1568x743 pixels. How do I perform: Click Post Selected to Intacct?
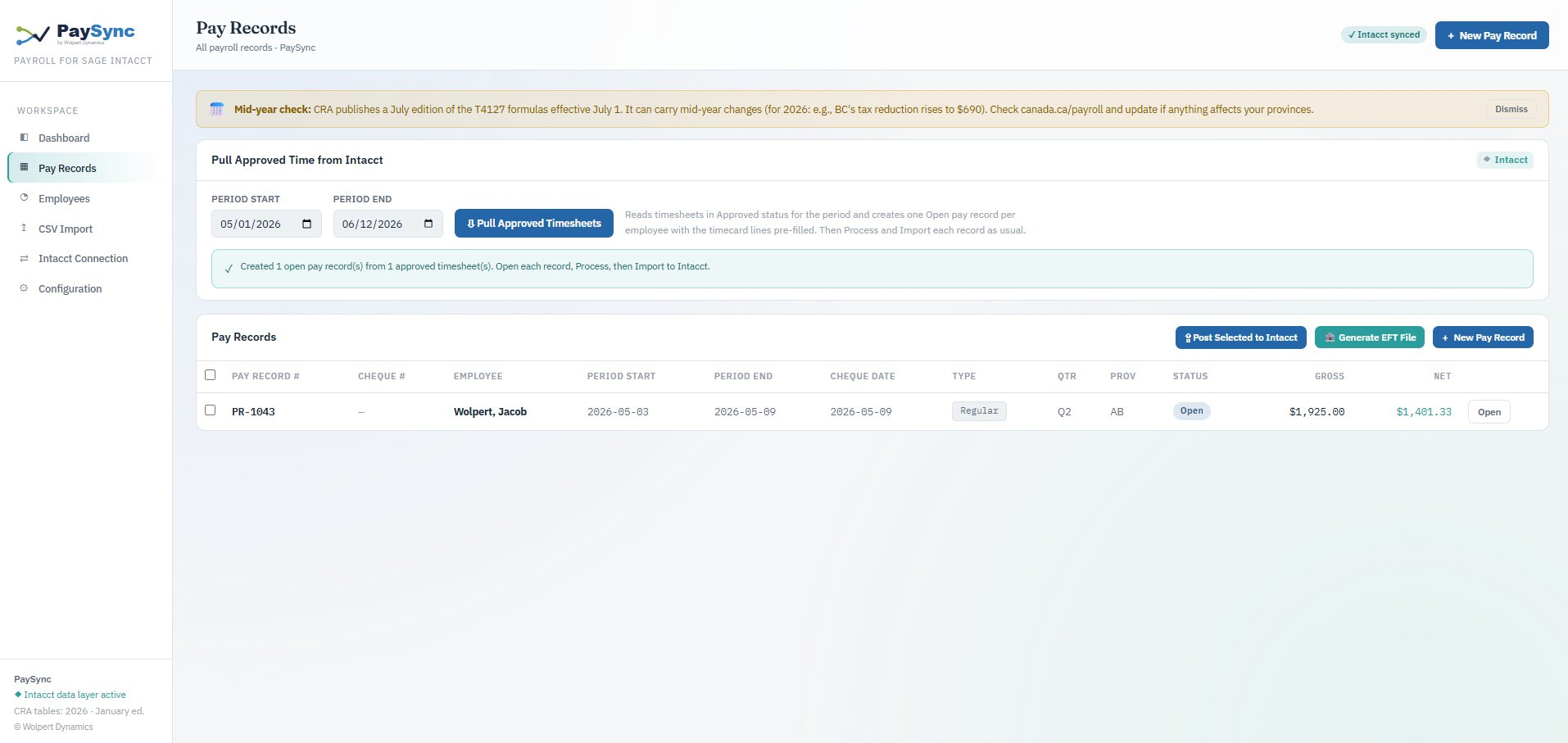[1241, 338]
